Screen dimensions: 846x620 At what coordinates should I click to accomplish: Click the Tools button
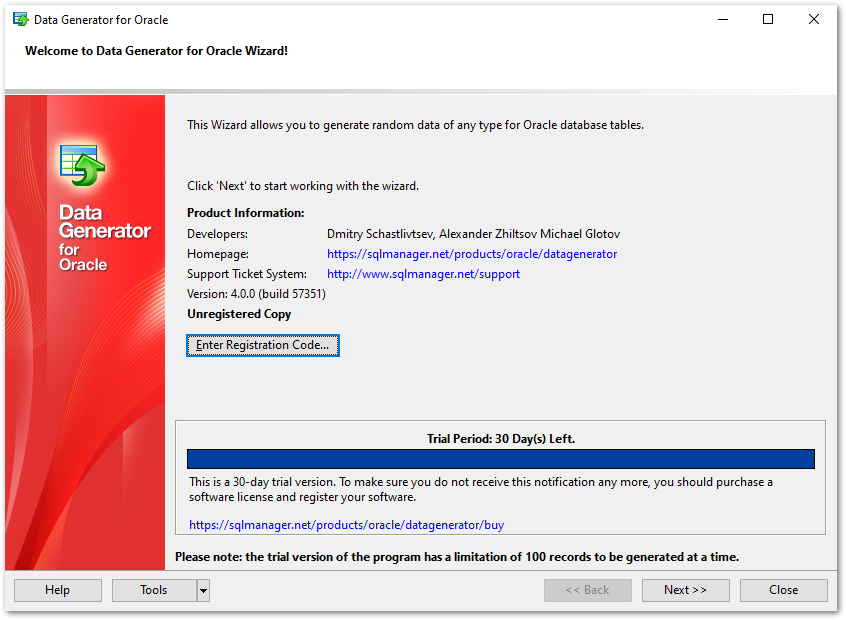click(x=154, y=590)
